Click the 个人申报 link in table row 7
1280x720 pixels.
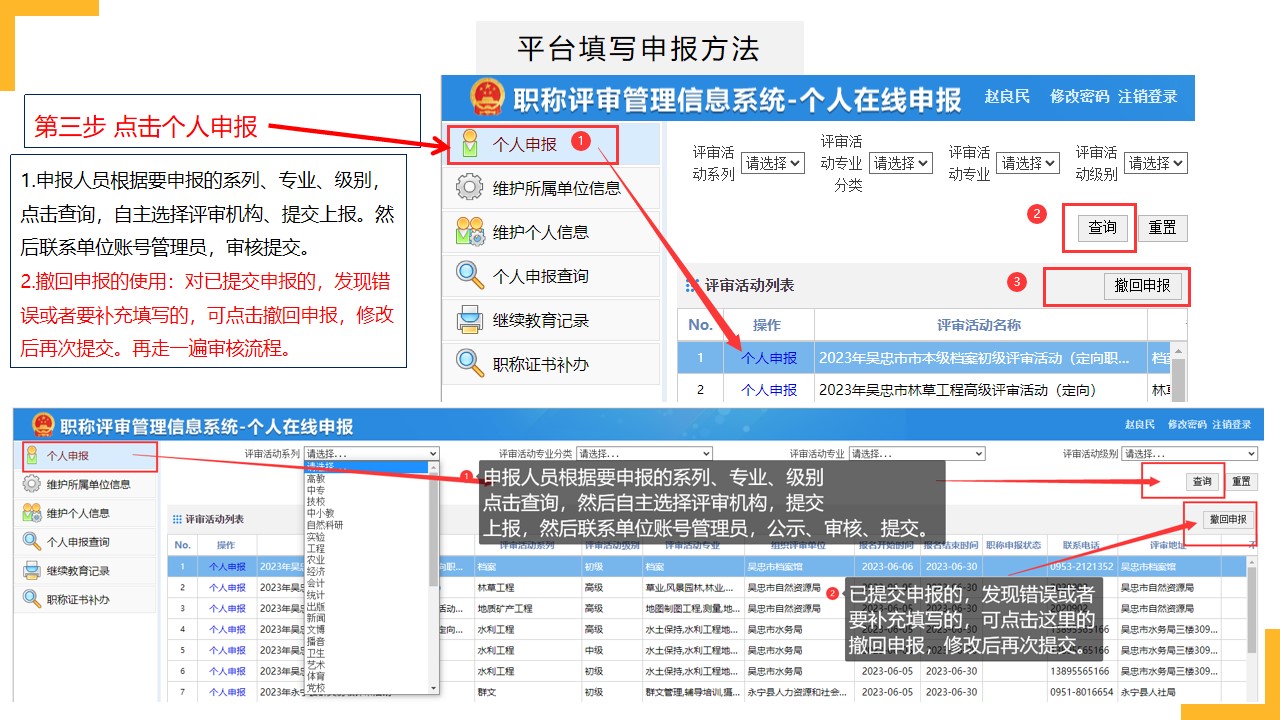tap(227, 692)
